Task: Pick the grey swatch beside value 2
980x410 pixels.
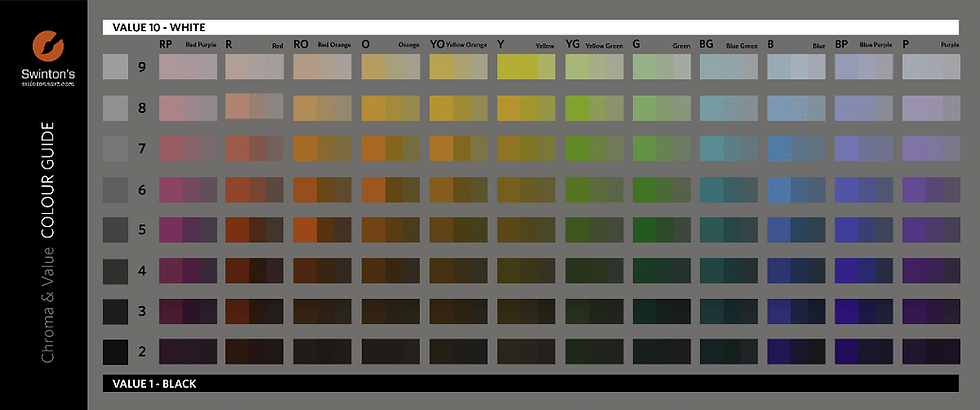Action: [x=115, y=352]
